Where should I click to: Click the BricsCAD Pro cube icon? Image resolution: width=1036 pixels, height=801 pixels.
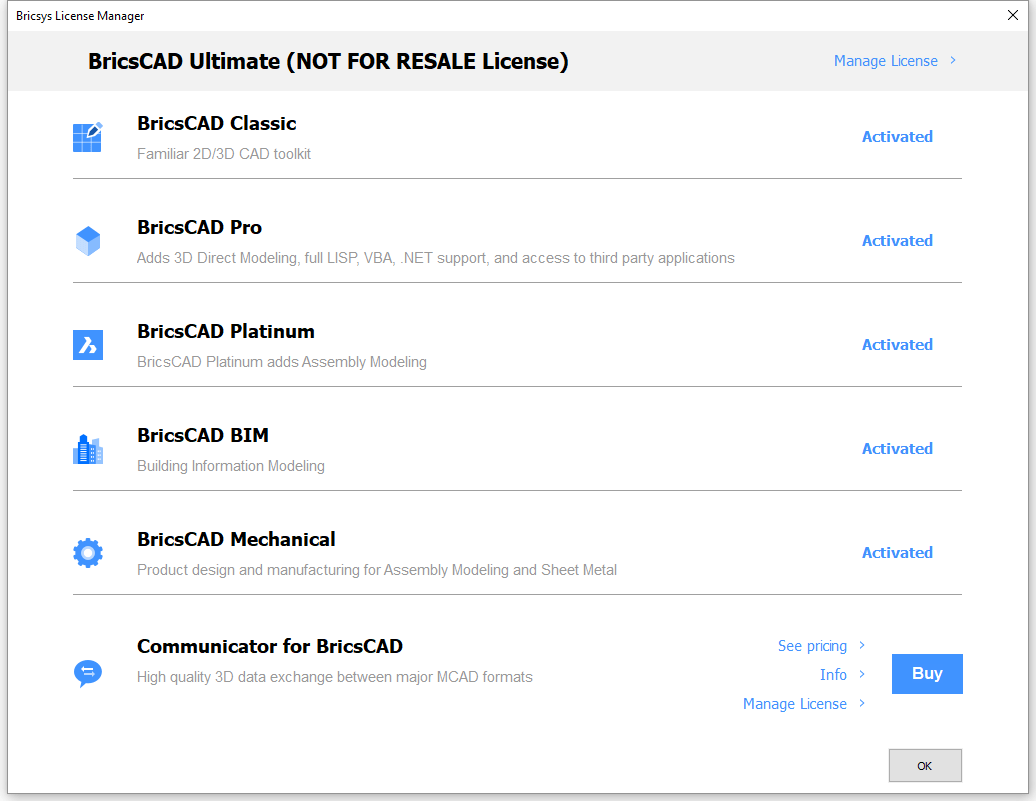click(88, 241)
